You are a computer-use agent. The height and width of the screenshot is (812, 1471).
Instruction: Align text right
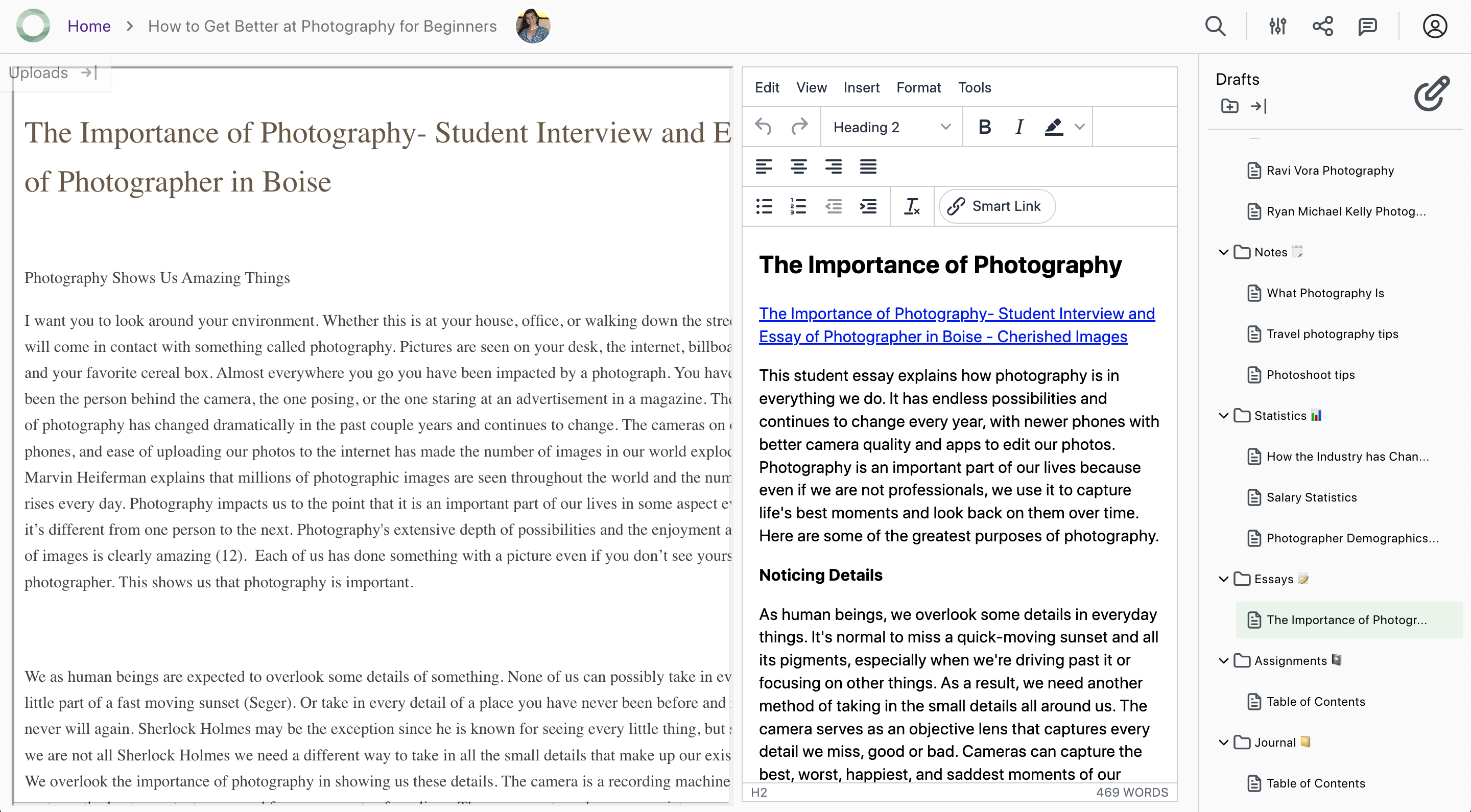point(833,166)
